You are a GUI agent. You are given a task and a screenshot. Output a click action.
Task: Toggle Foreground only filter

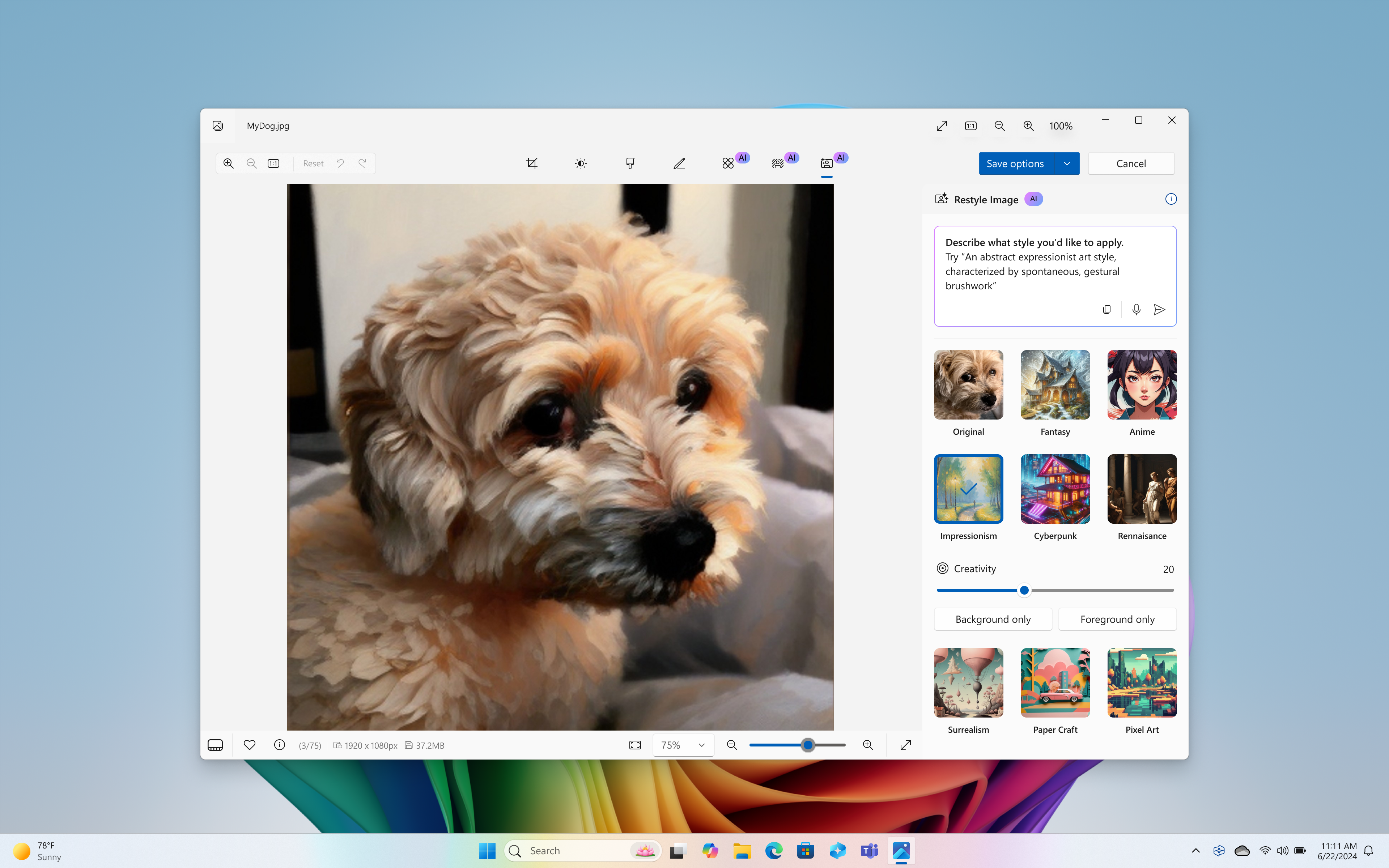[x=1117, y=618]
